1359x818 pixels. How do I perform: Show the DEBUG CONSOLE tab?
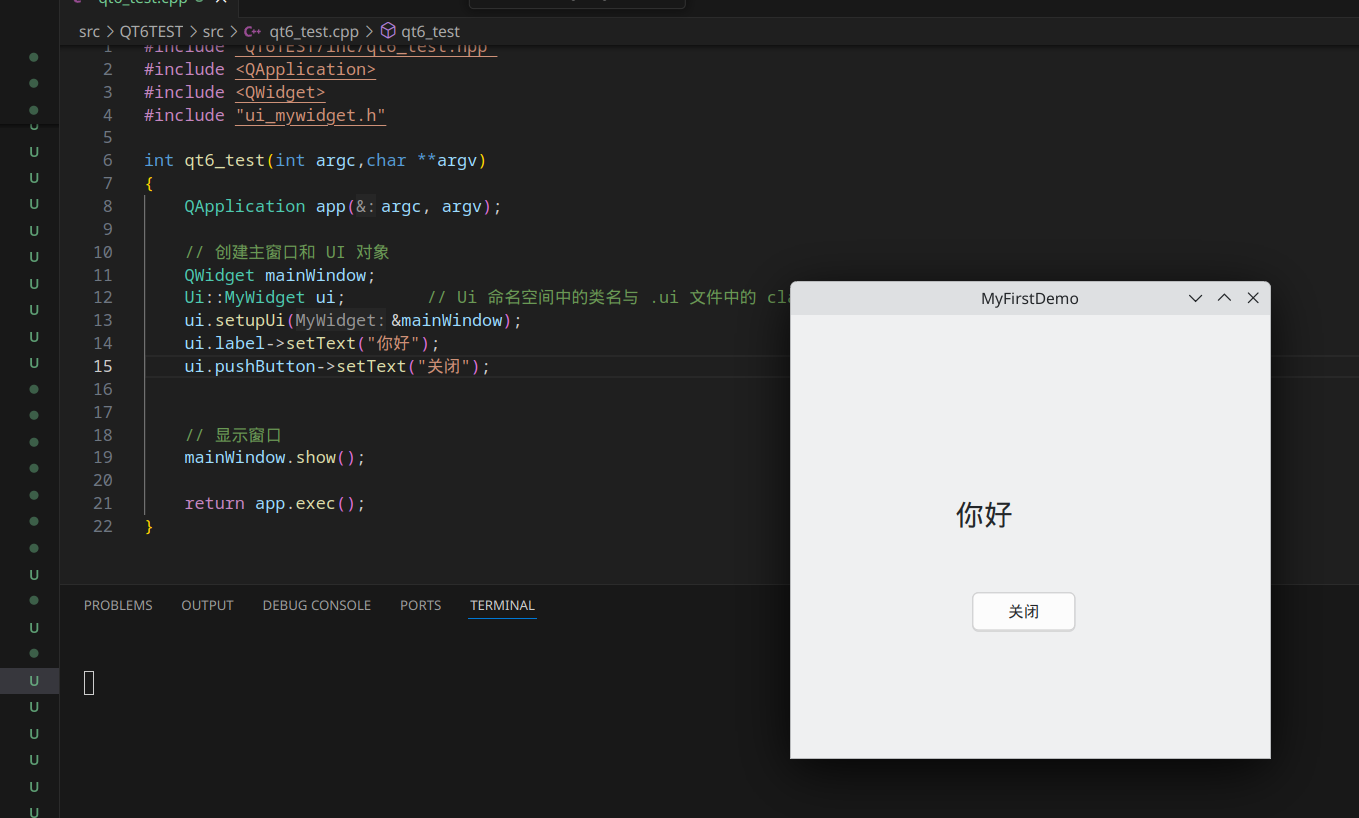(317, 605)
